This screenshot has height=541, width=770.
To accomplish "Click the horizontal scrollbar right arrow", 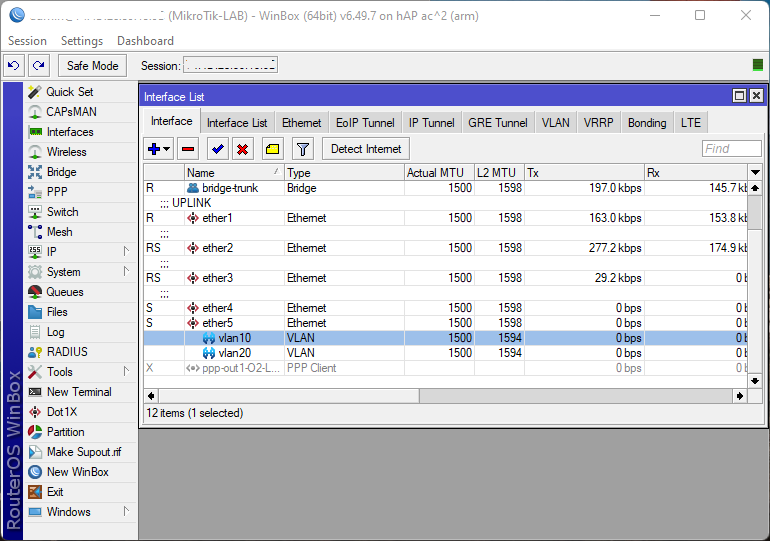I will [x=740, y=396].
